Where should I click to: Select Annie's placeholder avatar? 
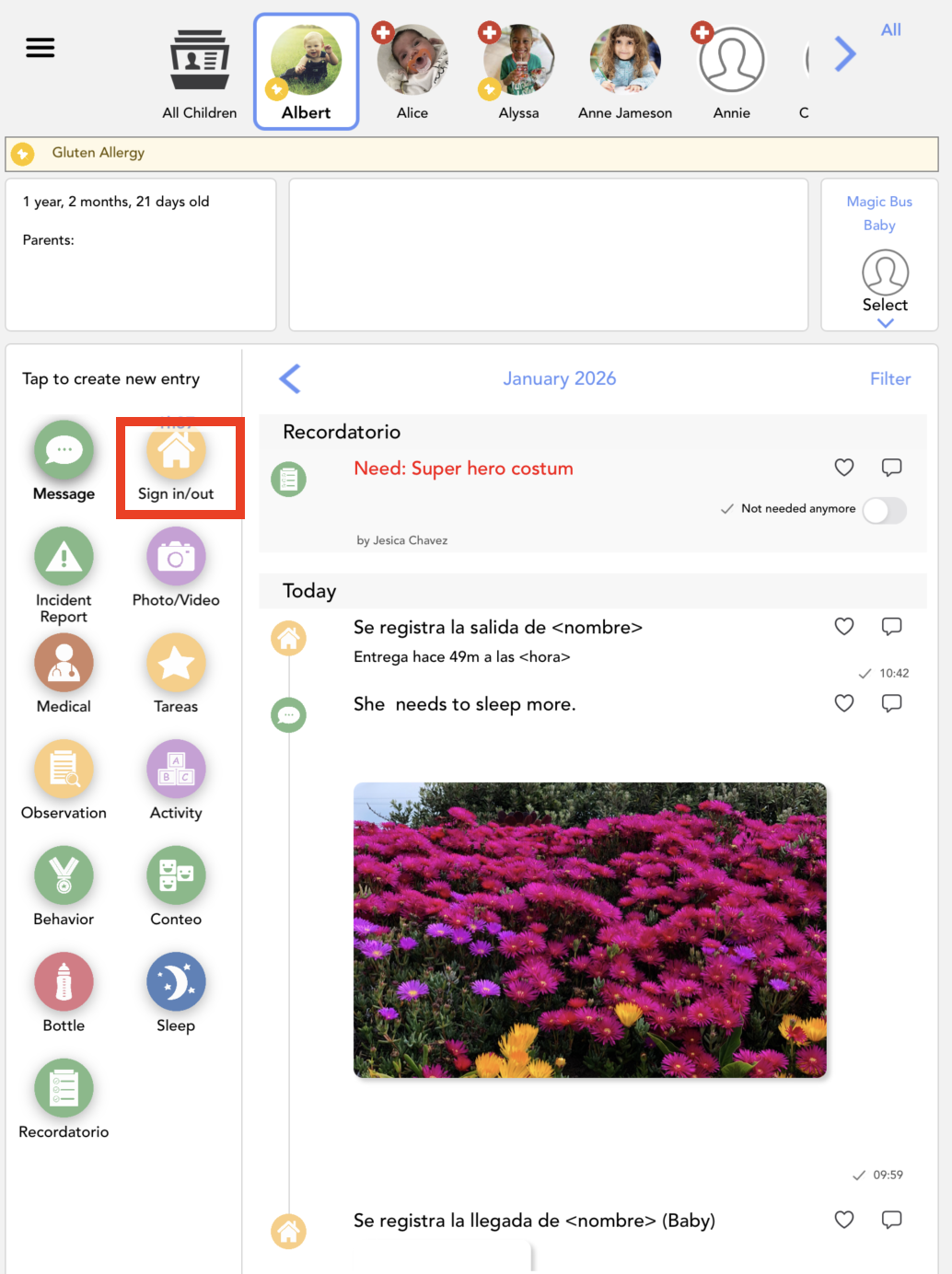(x=732, y=61)
